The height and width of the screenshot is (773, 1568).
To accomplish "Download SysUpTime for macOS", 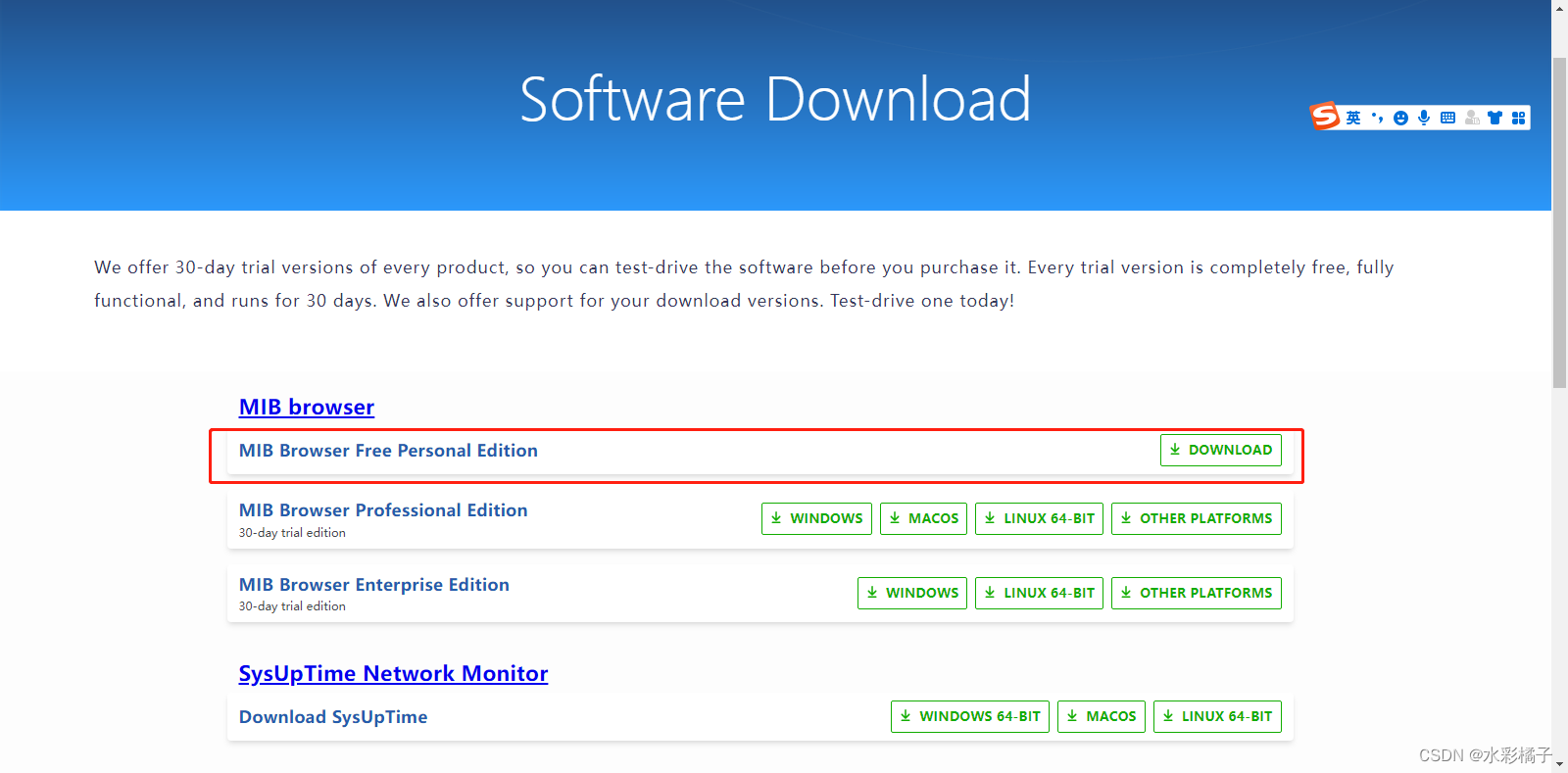I will point(1102,716).
